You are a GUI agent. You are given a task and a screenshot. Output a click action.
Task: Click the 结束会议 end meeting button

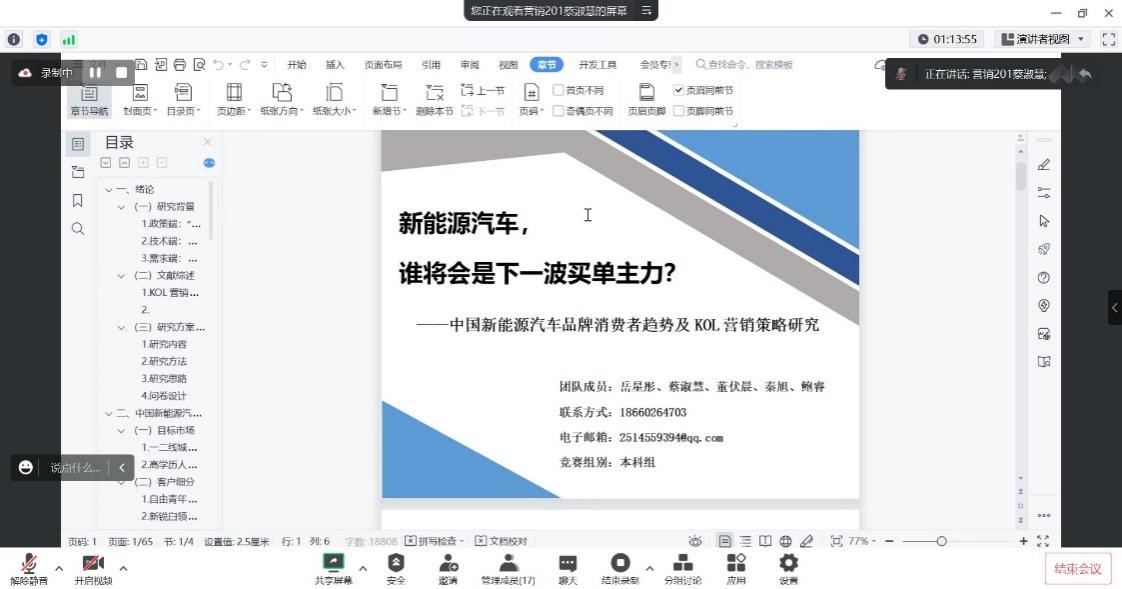pyautogui.click(x=1077, y=568)
